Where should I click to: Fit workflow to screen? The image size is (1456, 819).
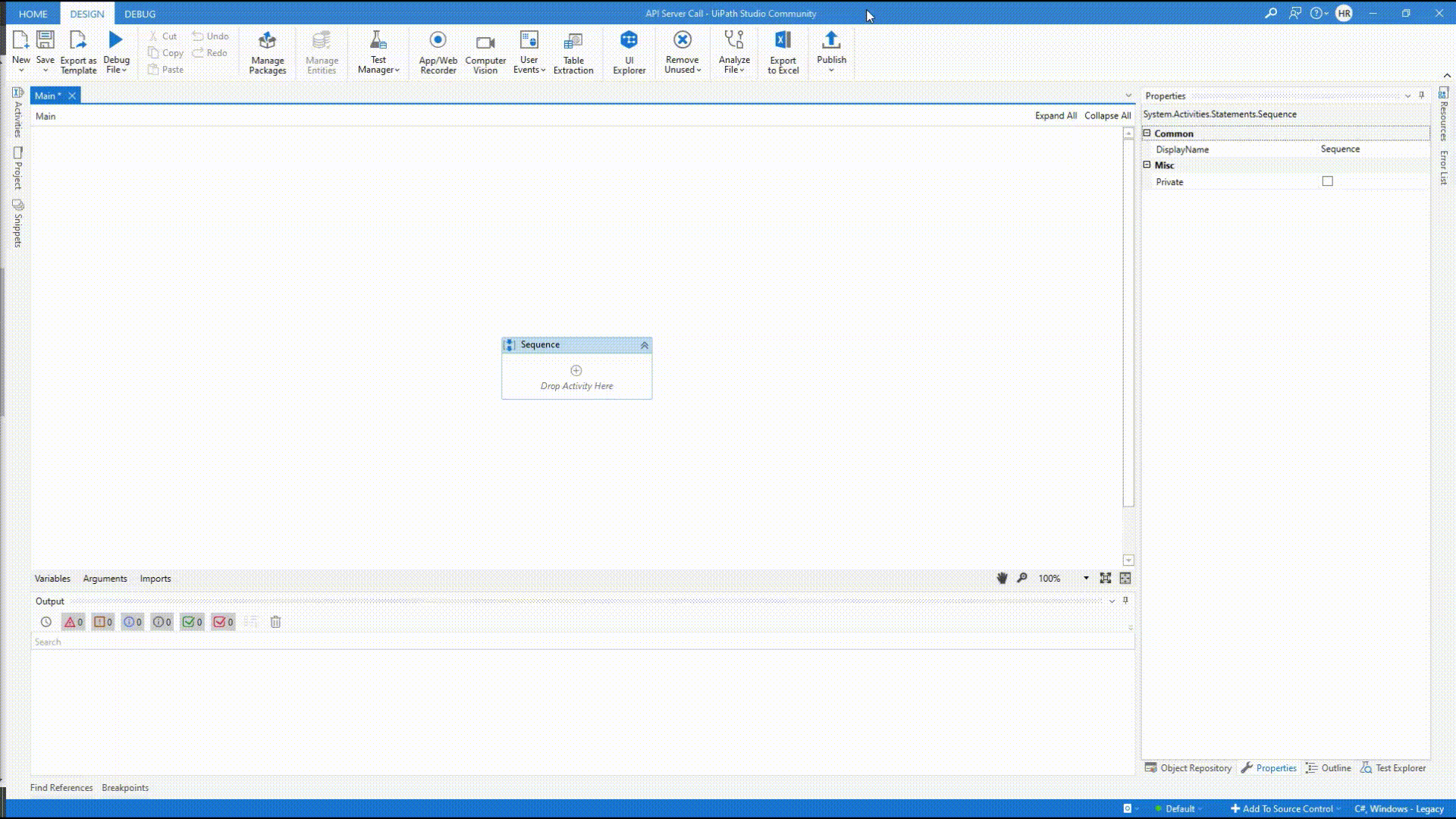coord(1106,578)
